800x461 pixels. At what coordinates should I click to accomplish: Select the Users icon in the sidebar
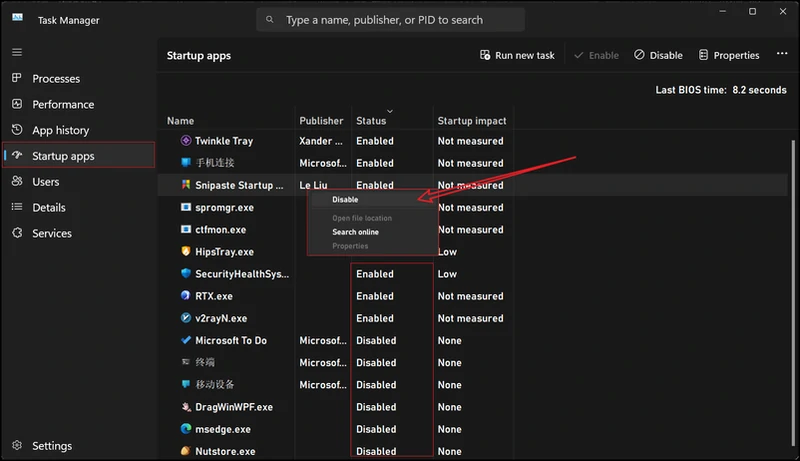(x=17, y=182)
